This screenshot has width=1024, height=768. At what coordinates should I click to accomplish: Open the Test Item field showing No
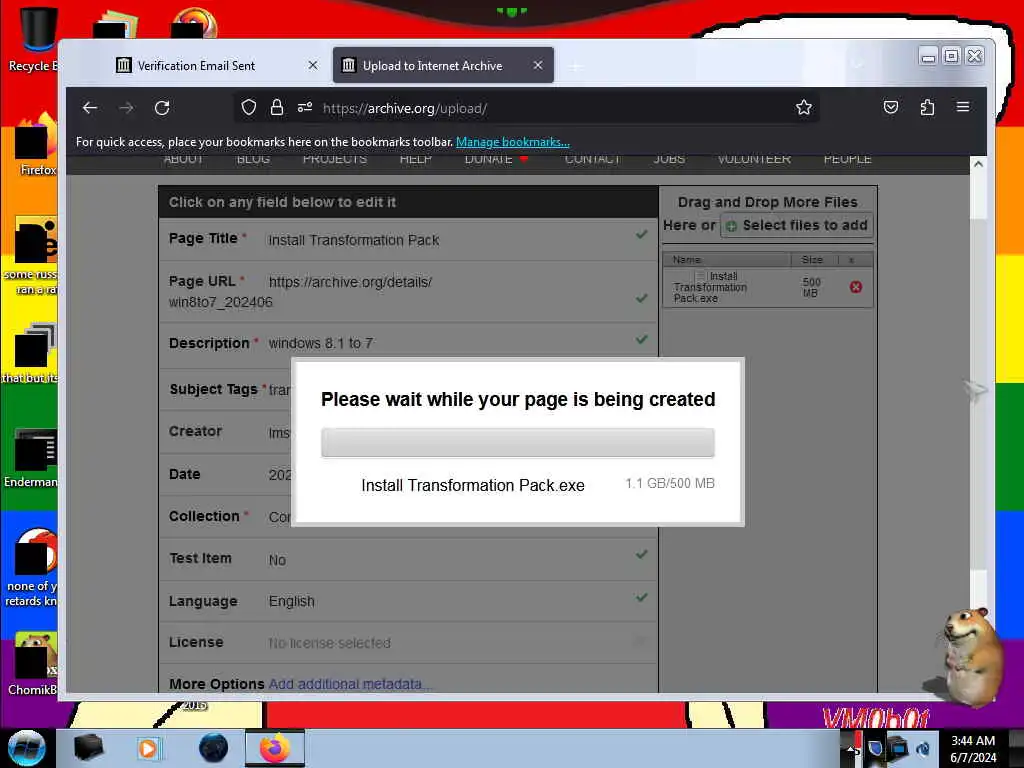(277, 560)
